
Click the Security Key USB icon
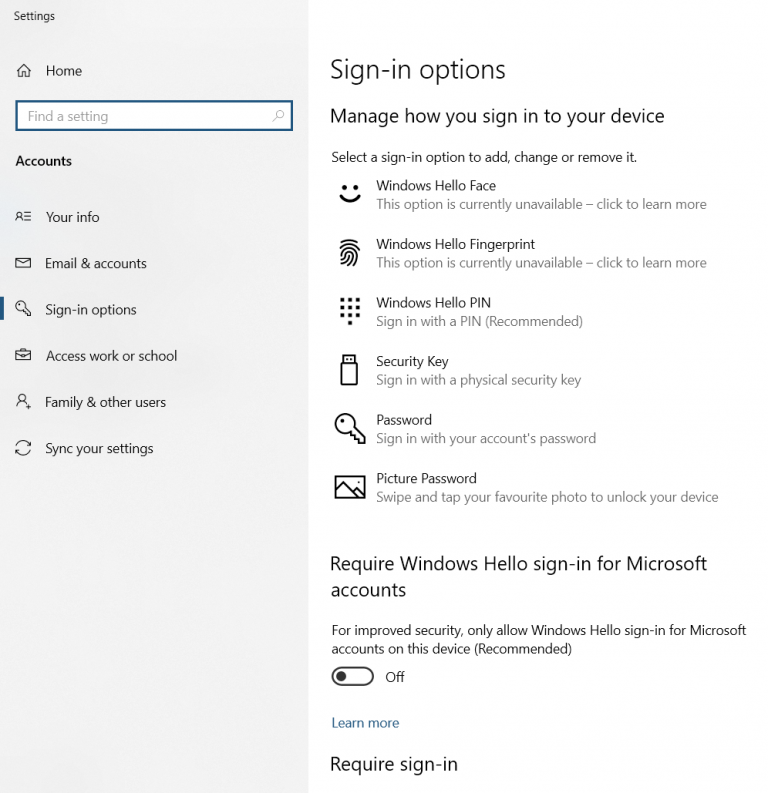click(349, 370)
